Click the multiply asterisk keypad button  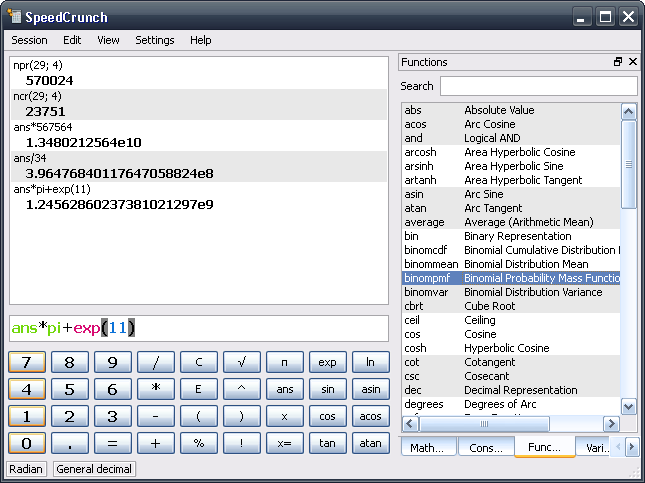(155, 389)
